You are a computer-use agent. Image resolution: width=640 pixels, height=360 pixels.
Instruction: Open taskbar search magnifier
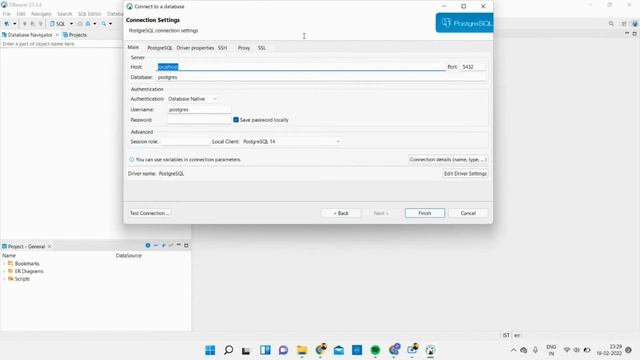(x=229, y=350)
